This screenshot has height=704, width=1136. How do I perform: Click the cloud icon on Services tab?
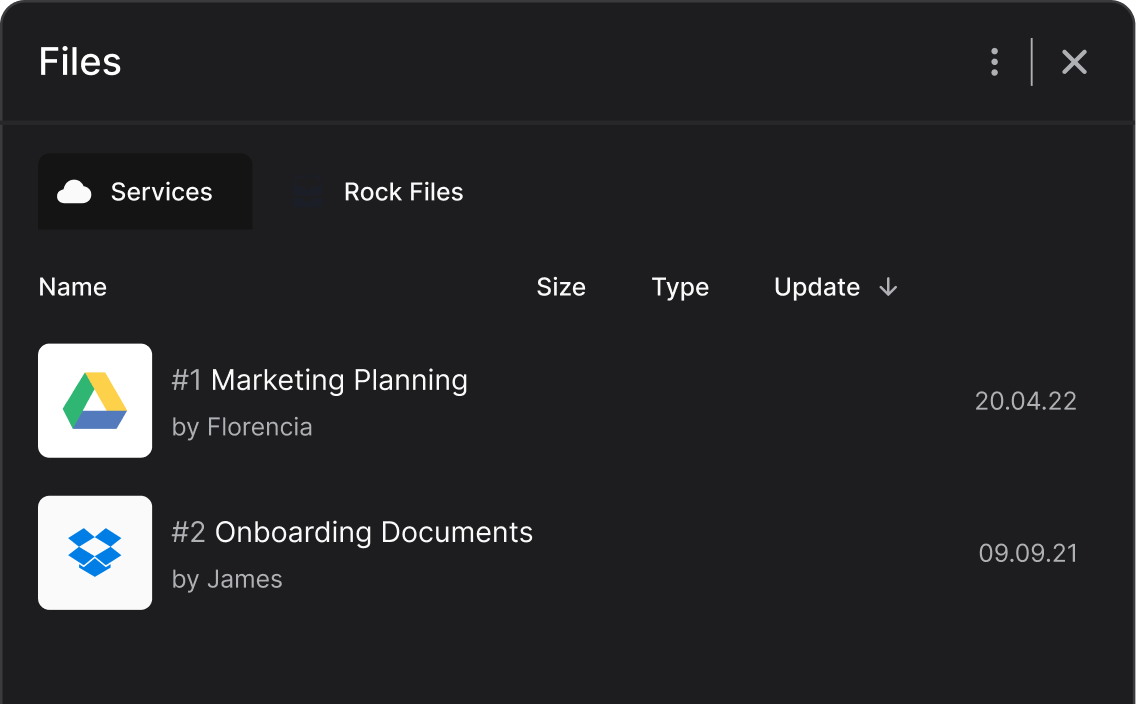coord(76,192)
